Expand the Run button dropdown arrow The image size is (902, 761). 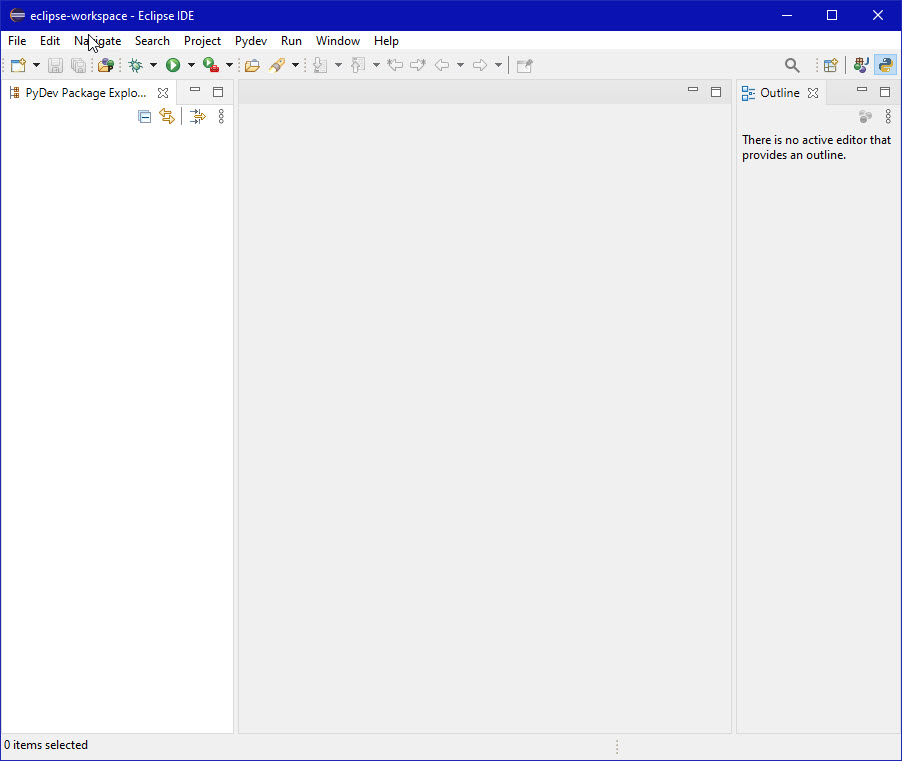pos(191,65)
